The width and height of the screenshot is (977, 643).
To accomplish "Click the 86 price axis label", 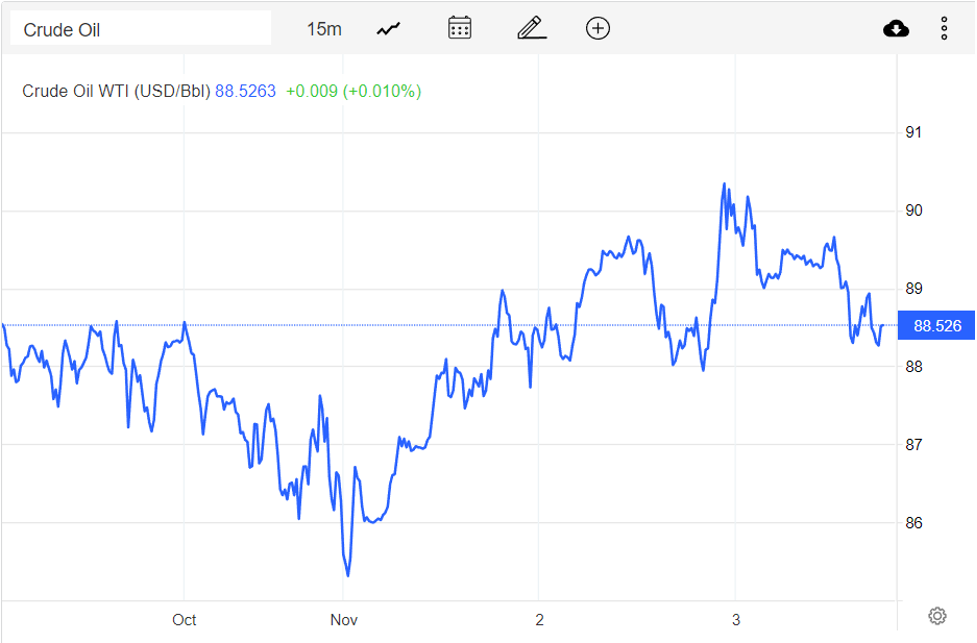I will tap(914, 523).
